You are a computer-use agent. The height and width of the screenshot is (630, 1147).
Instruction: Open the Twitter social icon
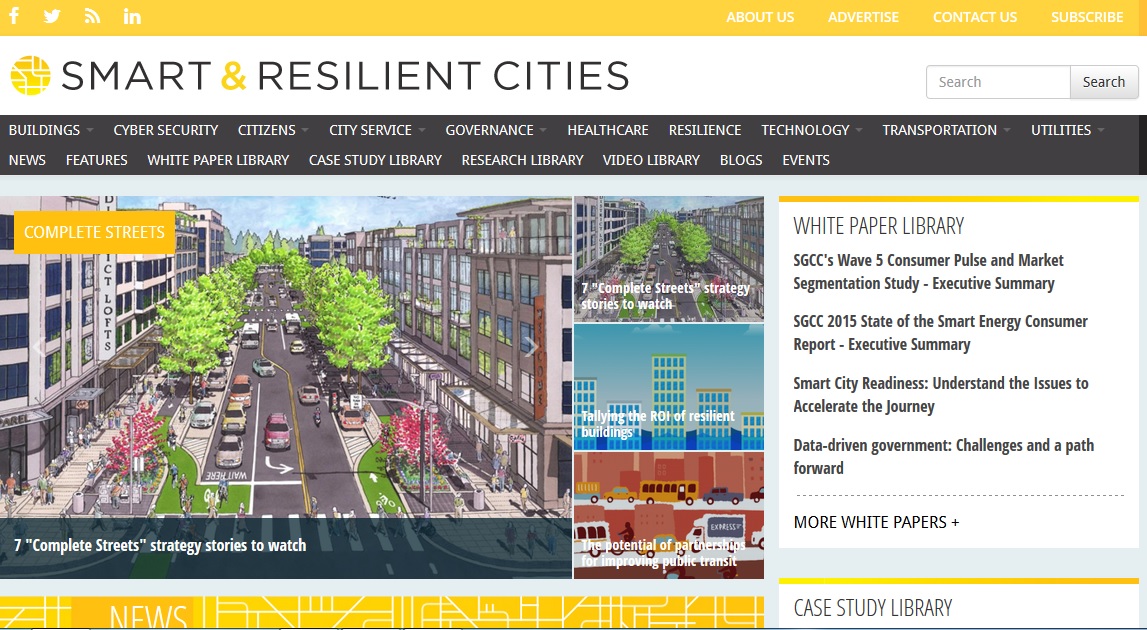coord(52,16)
